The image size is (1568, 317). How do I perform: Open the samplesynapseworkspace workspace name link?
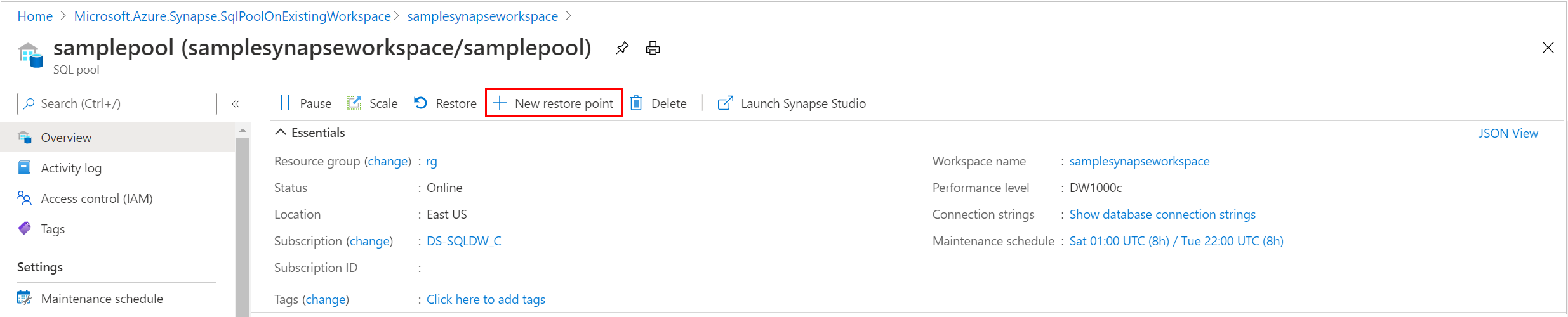[1139, 161]
